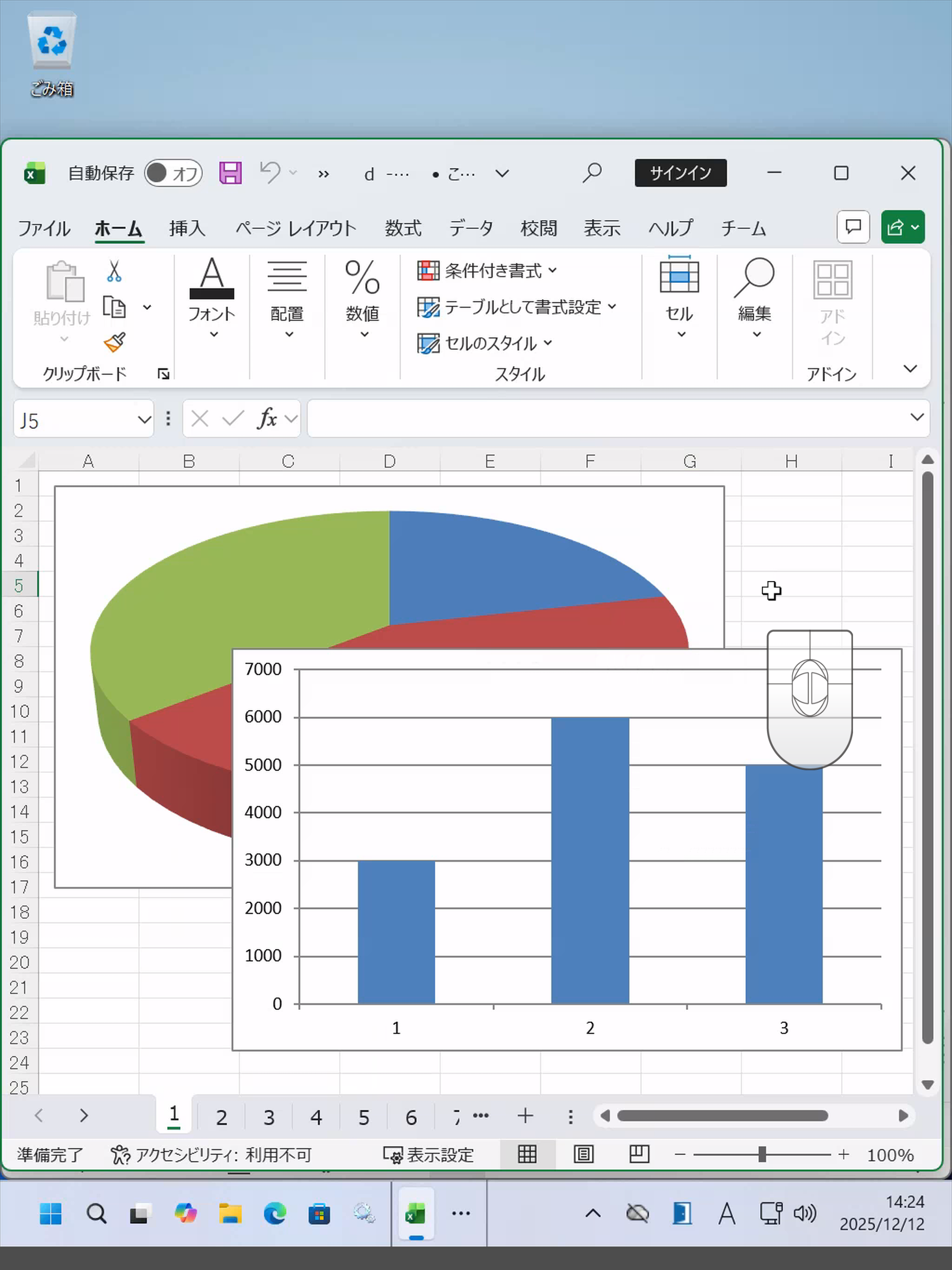Select the Format Painter brush icon
This screenshot has height=1270, width=952.
114,343
